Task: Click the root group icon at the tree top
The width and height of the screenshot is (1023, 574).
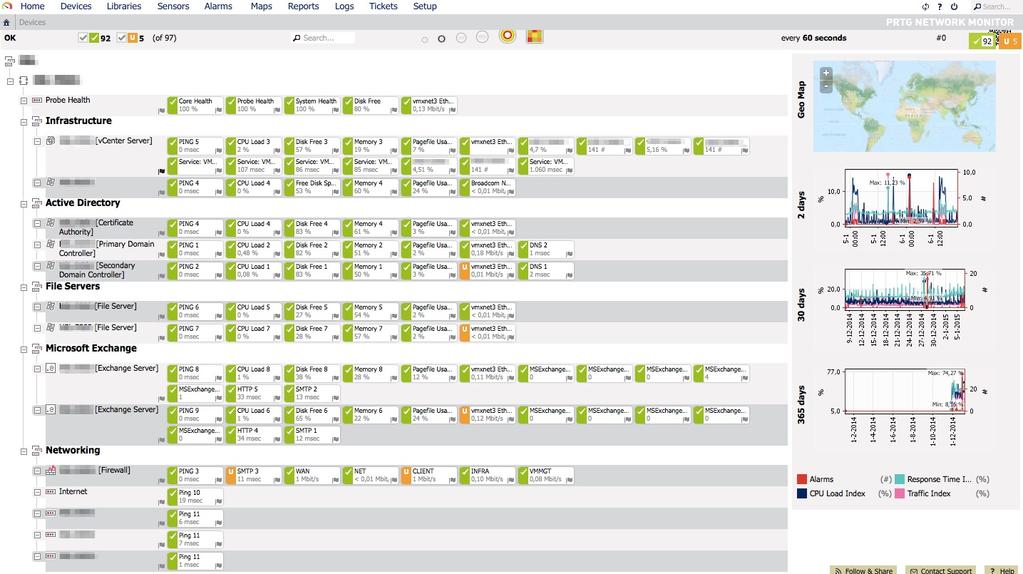Action: point(9,61)
